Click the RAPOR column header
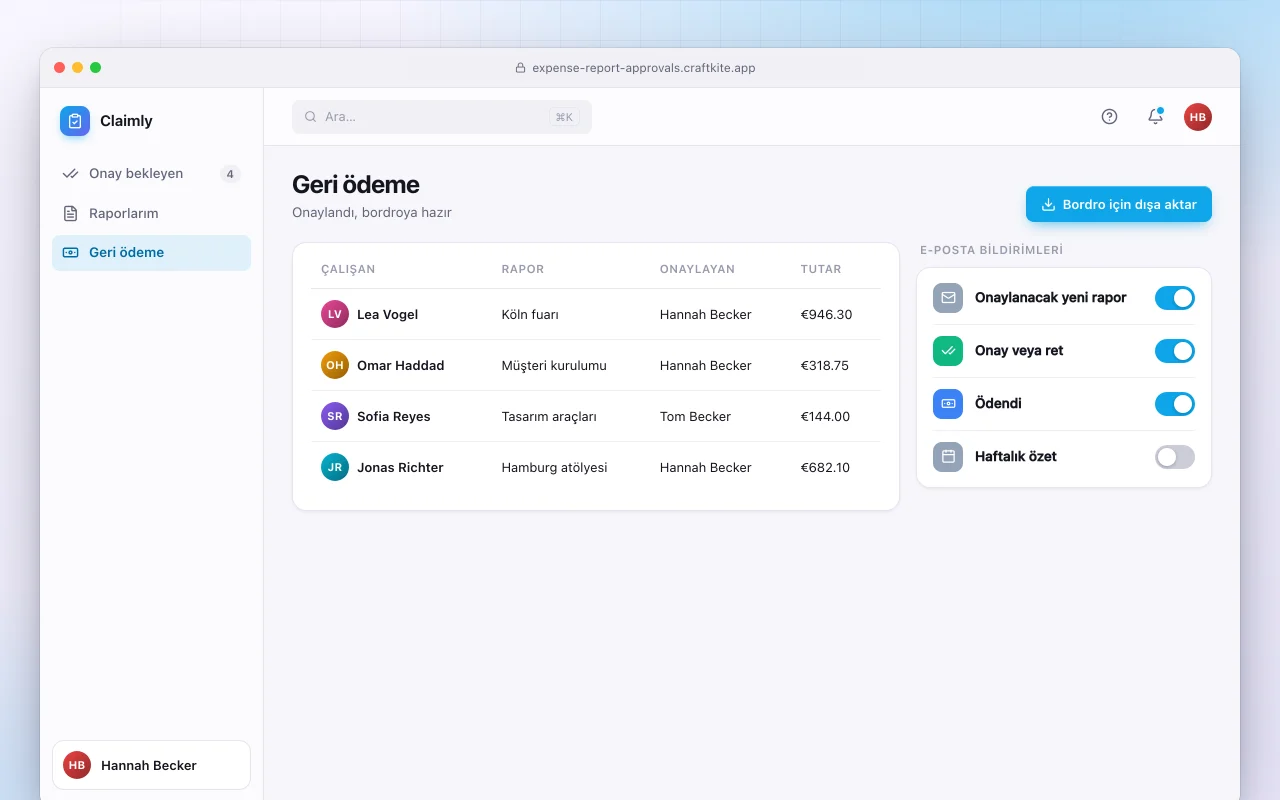Screen dimensions: 1280x800 [x=523, y=269]
